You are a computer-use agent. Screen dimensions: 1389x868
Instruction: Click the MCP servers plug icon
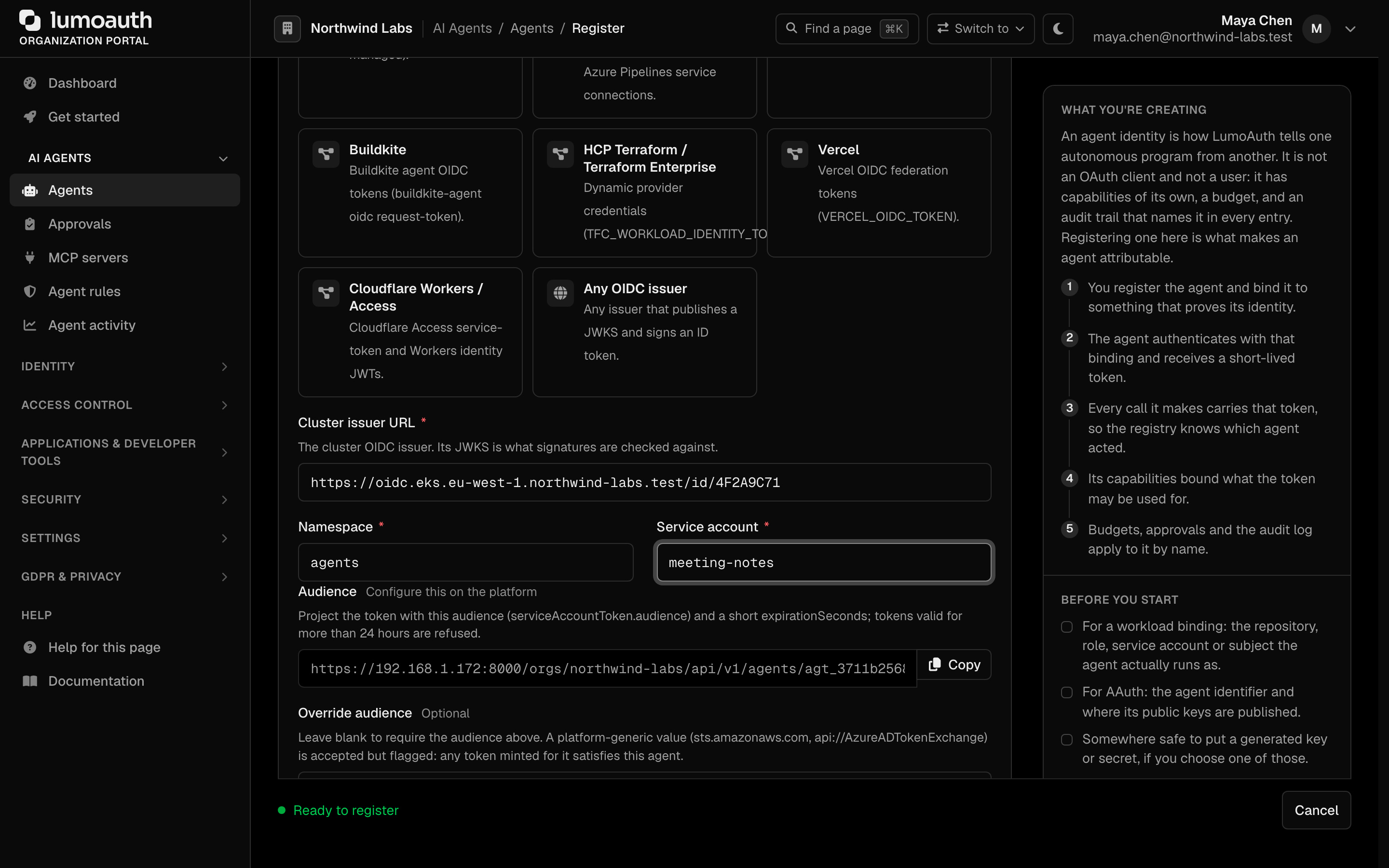point(30,258)
